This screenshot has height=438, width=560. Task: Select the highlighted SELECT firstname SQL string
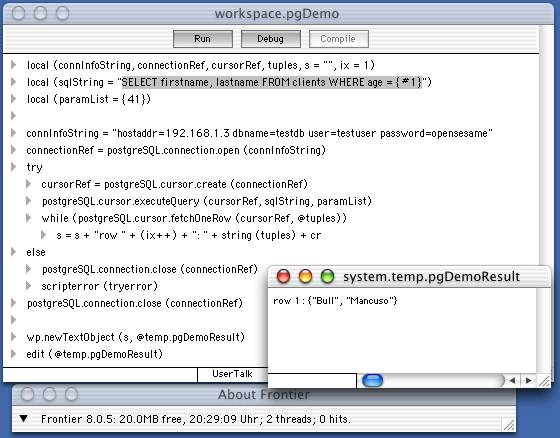(272, 82)
